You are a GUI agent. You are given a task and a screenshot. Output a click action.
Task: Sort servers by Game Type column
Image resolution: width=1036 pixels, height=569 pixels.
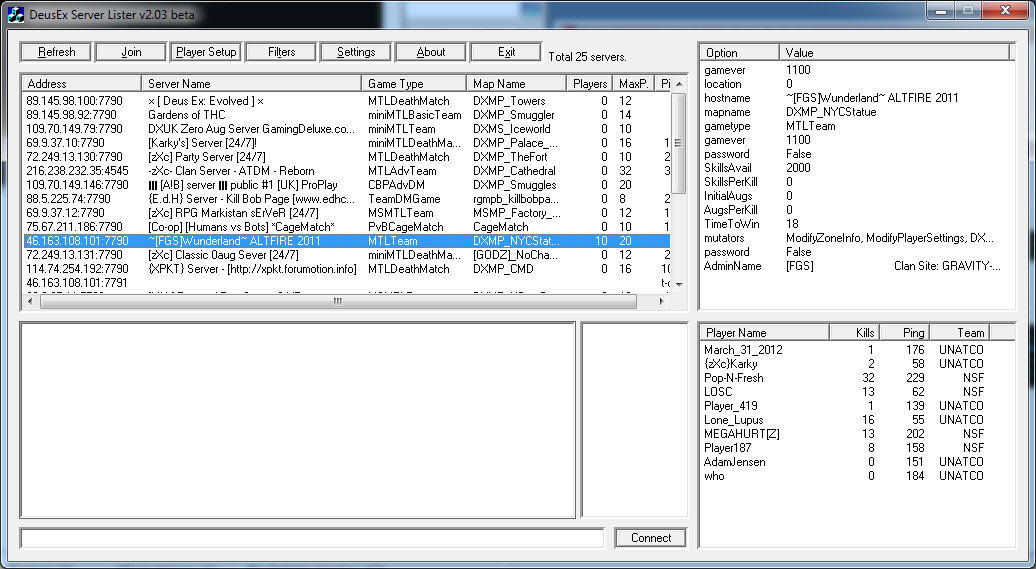[413, 84]
